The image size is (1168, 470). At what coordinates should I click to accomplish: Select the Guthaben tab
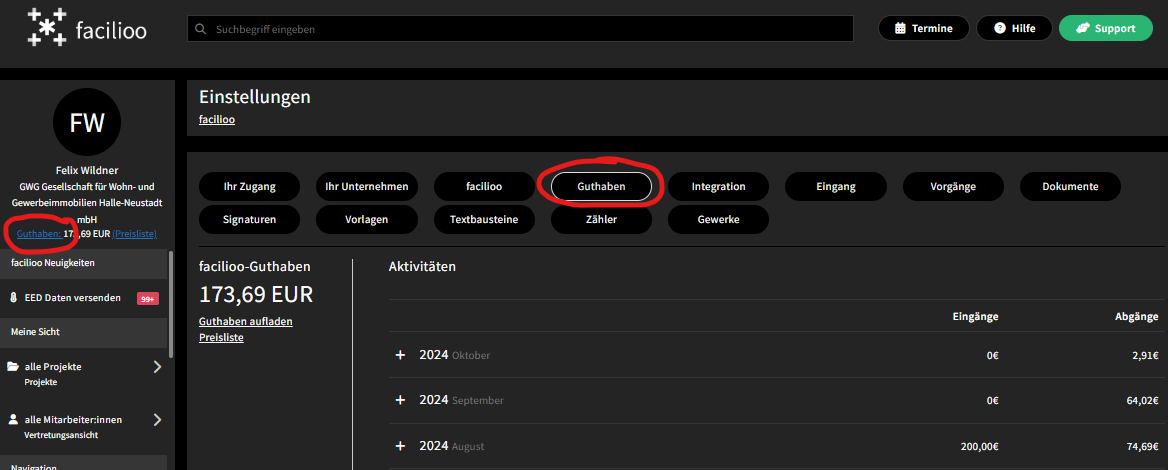click(601, 186)
